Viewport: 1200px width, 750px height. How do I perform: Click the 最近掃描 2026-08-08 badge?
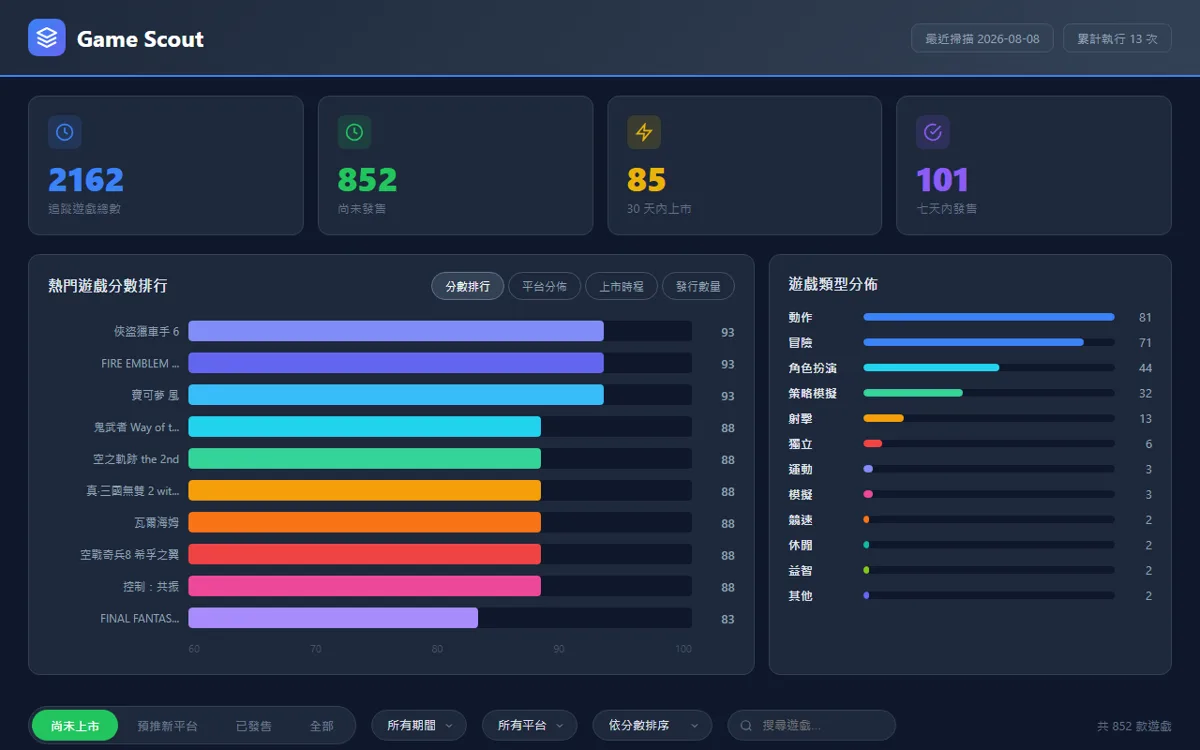[982, 38]
